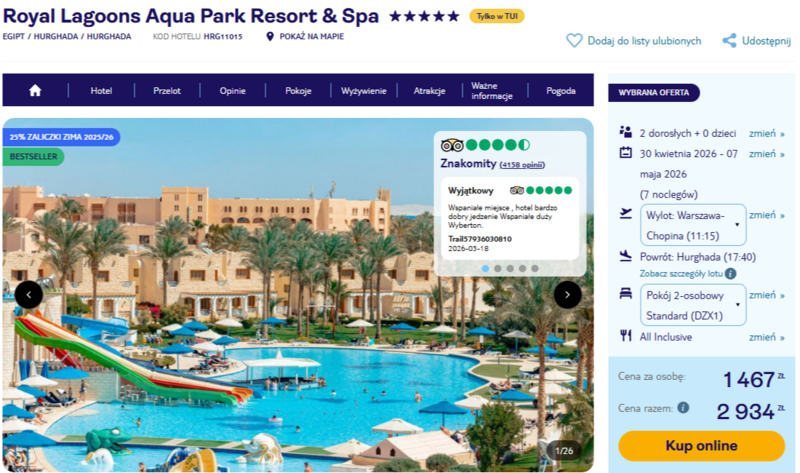Switch to the Opinie tab
800x473 pixels.
(x=233, y=90)
